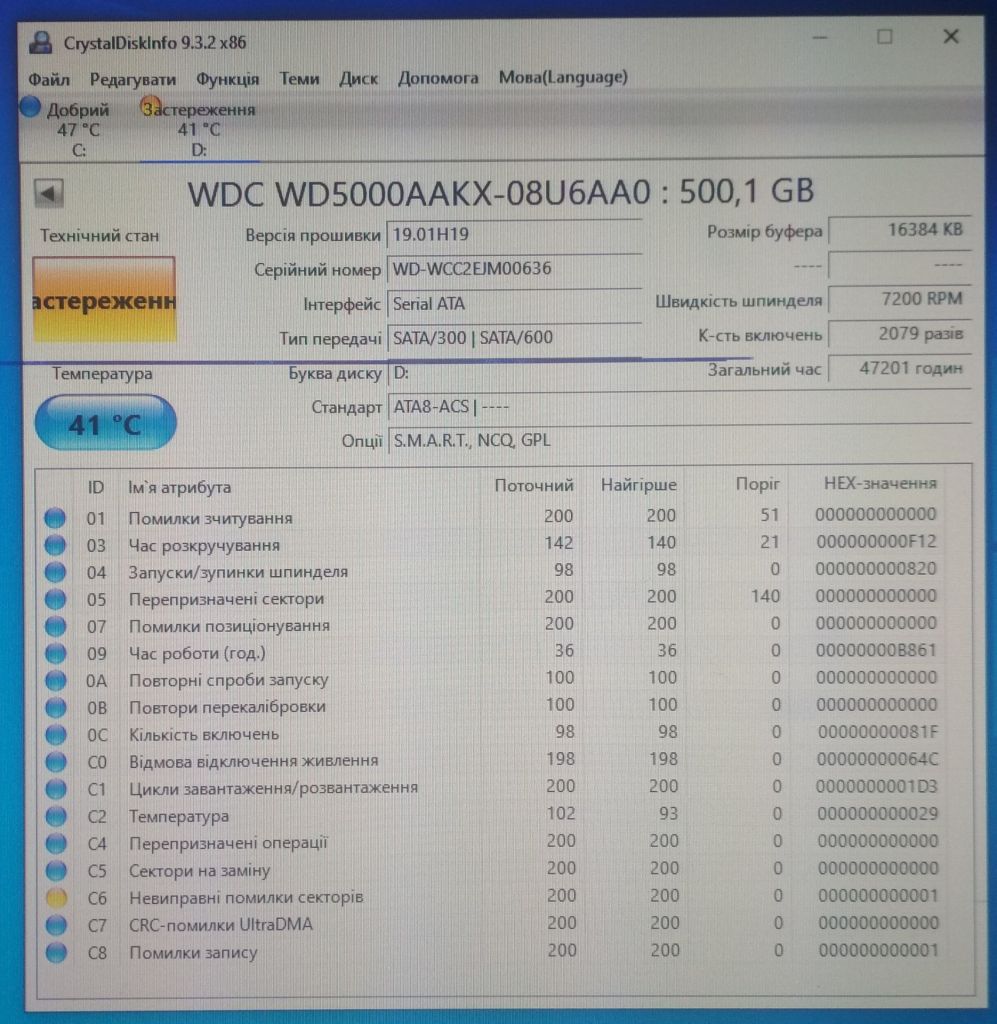Open the Редагувати menu
The height and width of the screenshot is (1024, 997).
(x=133, y=79)
